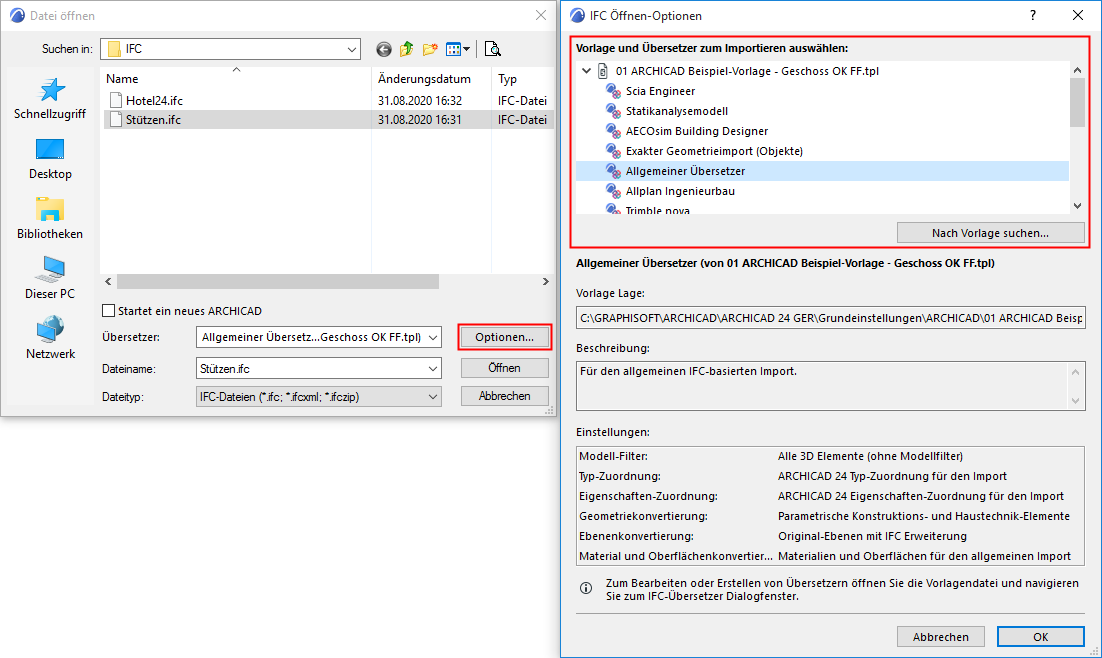Sort files by Typ column header
This screenshot has height=658, width=1102.
click(523, 79)
